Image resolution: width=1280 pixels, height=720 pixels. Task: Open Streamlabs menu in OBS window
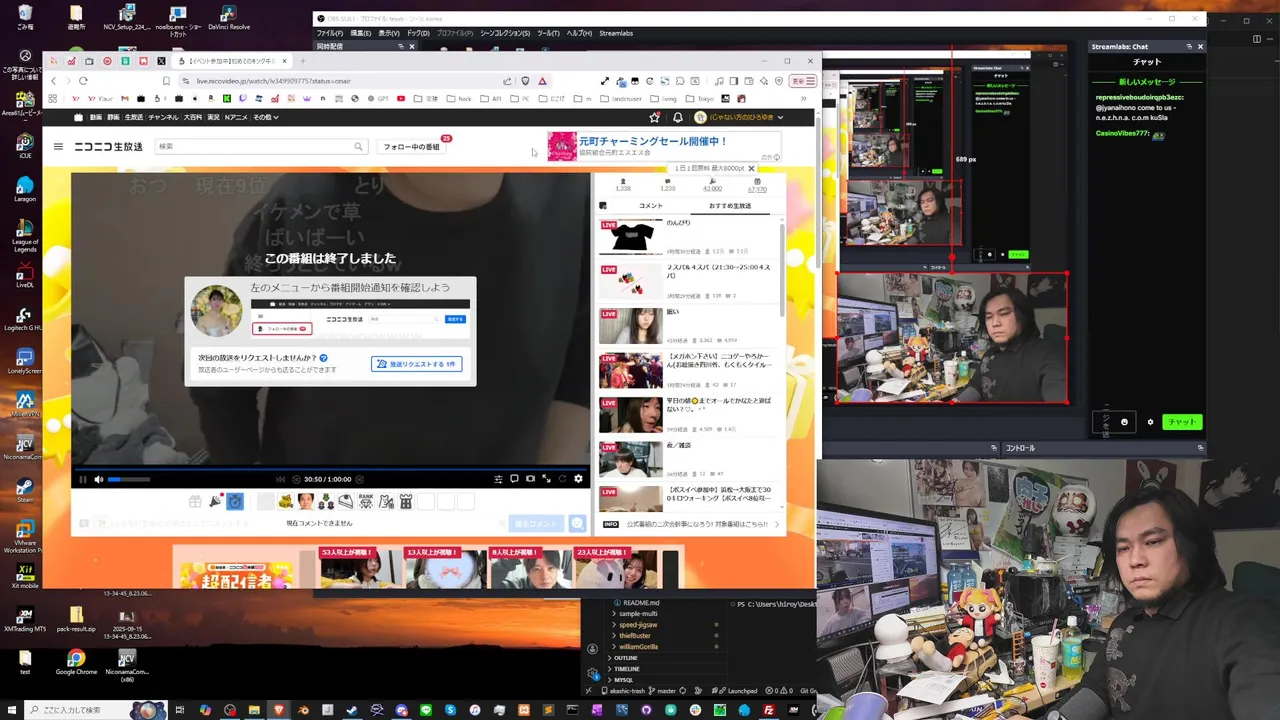coord(616,33)
